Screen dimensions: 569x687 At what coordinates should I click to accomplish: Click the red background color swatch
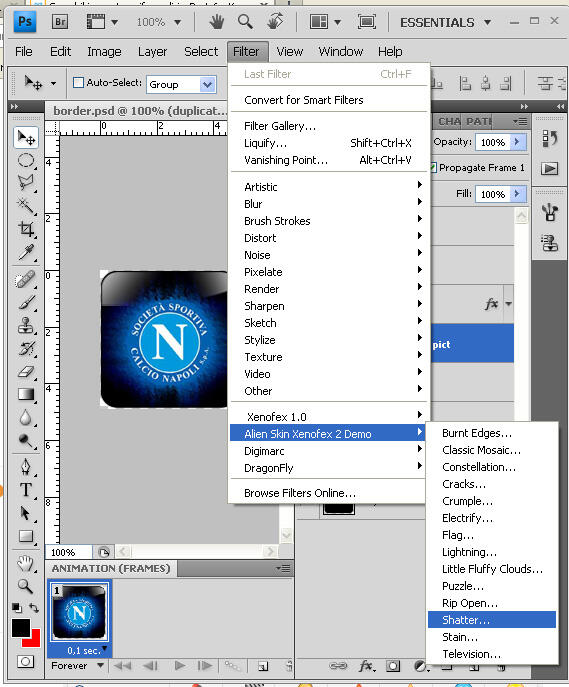[35, 641]
